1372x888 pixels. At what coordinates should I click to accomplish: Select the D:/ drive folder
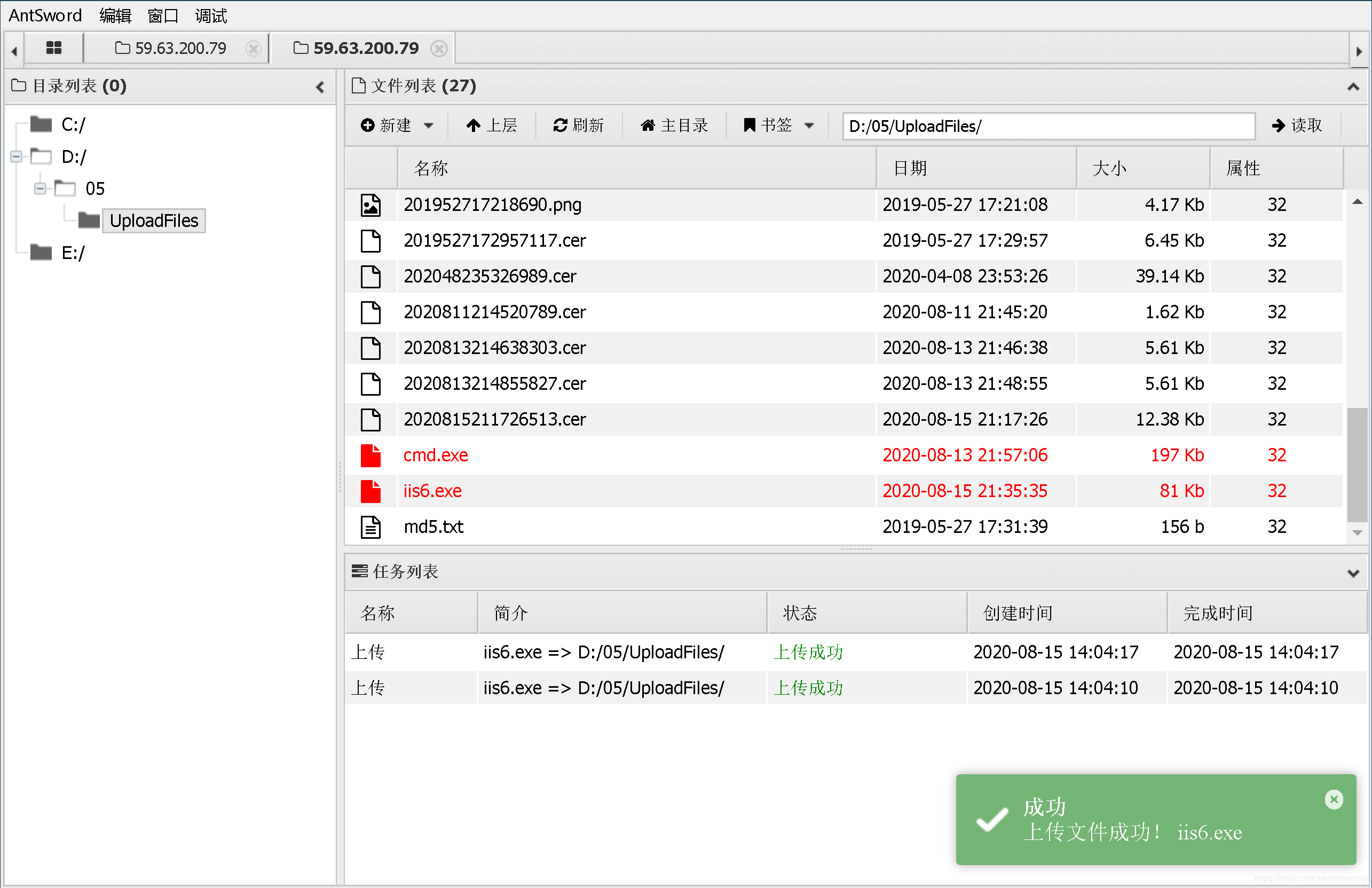pyautogui.click(x=58, y=156)
